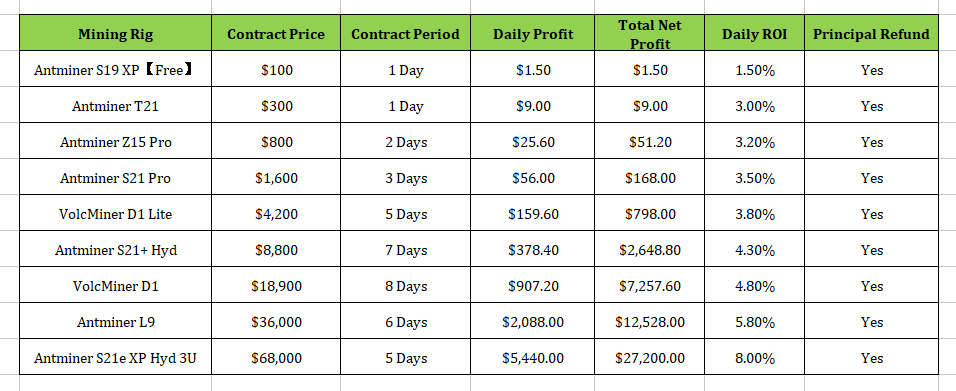Click the $27,200.00 total net profit cell
The width and height of the screenshot is (956, 391).
coord(649,357)
